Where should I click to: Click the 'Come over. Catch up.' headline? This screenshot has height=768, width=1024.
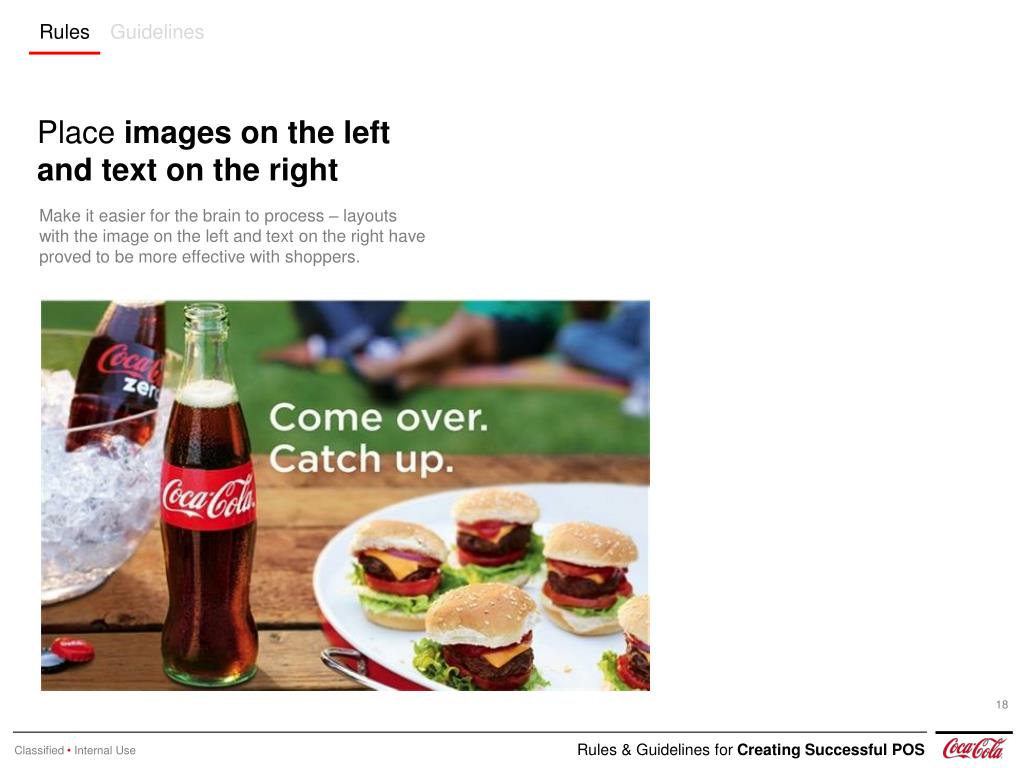click(x=378, y=438)
